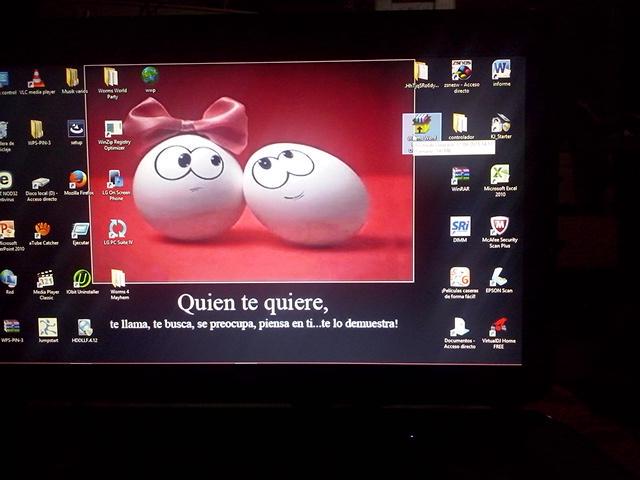Launch EPSON Scan
The image size is (640, 480).
coord(499,280)
